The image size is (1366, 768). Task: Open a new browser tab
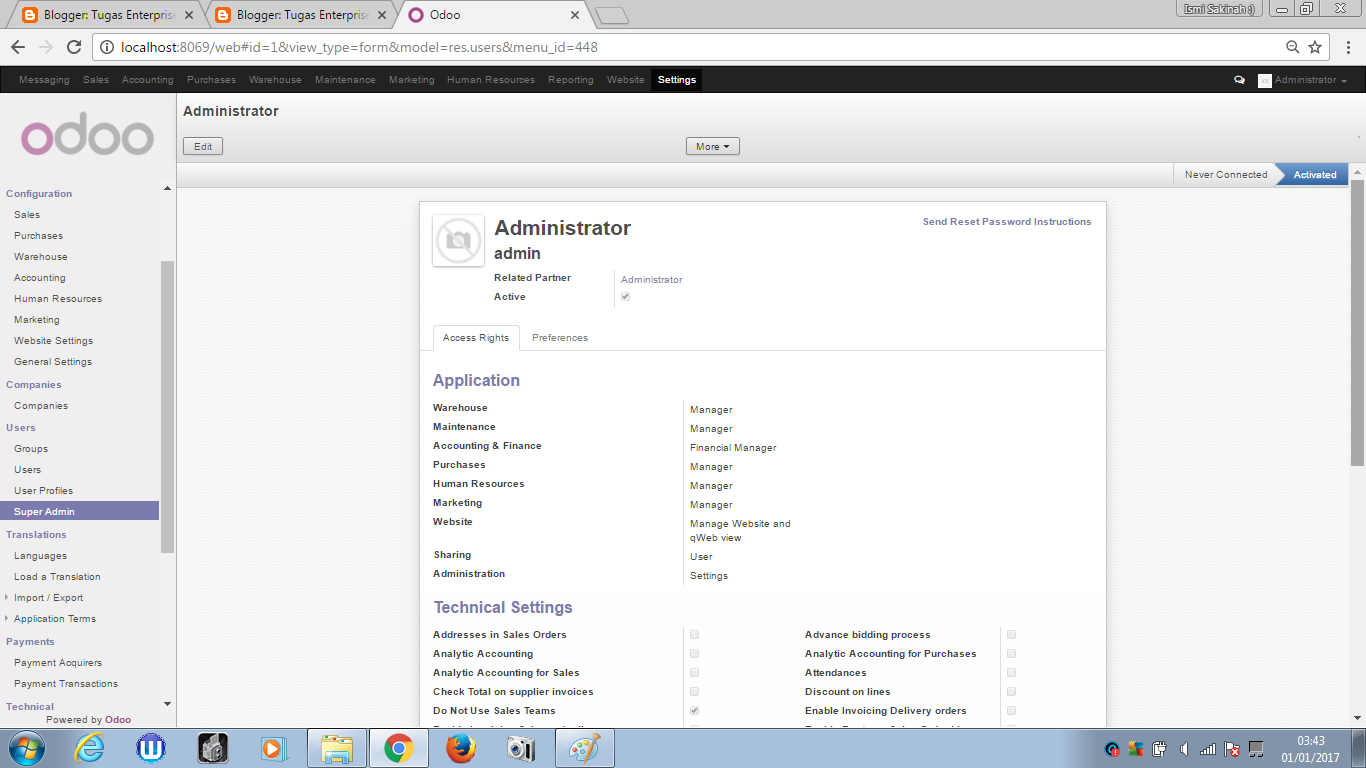click(x=611, y=15)
